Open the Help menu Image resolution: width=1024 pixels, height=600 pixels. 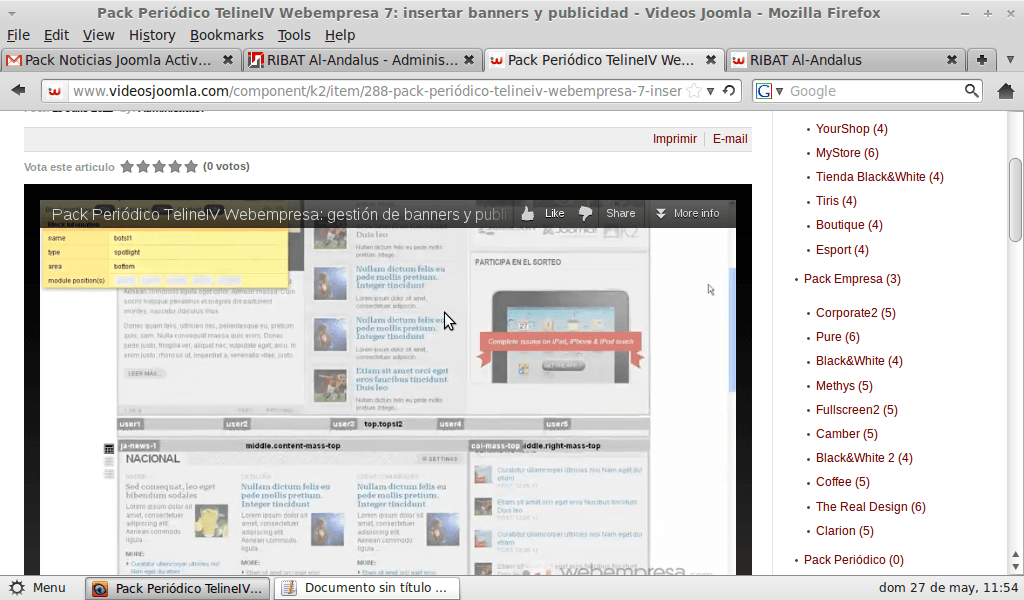click(340, 35)
